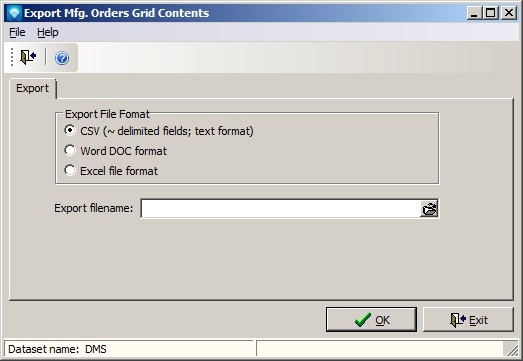Maximize the Export Mfg. Orders window
The height and width of the screenshot is (361, 523).
[491, 13]
